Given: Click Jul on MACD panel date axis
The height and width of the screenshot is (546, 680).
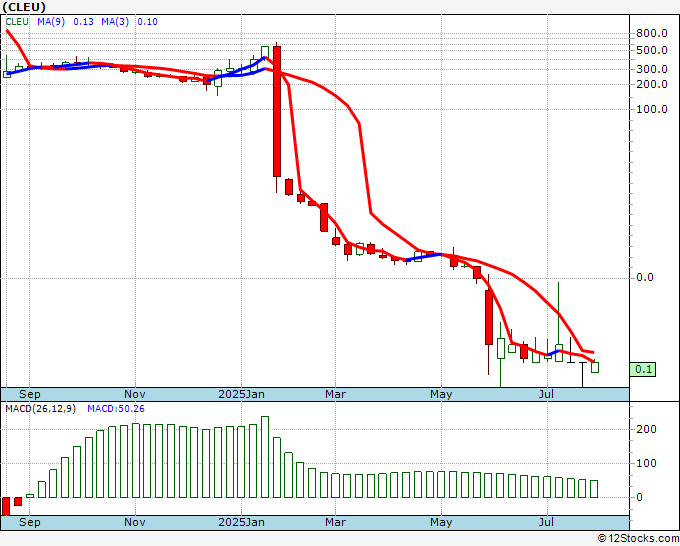Looking at the screenshot, I should [x=546, y=522].
